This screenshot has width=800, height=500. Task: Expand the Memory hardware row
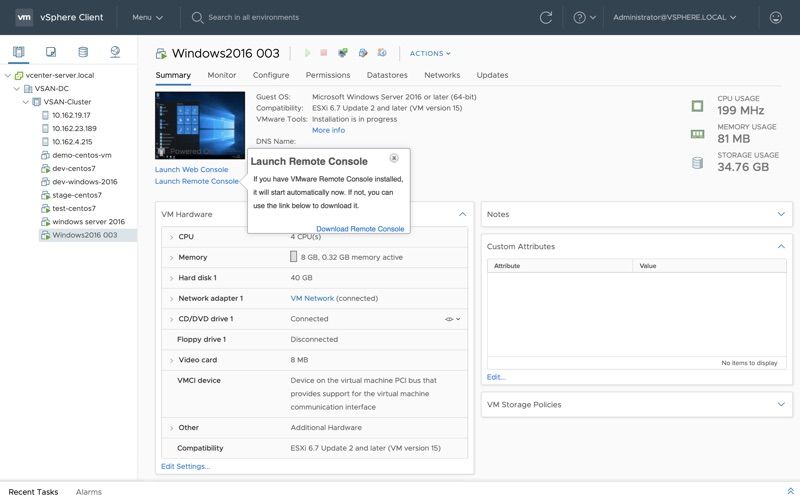click(171, 258)
